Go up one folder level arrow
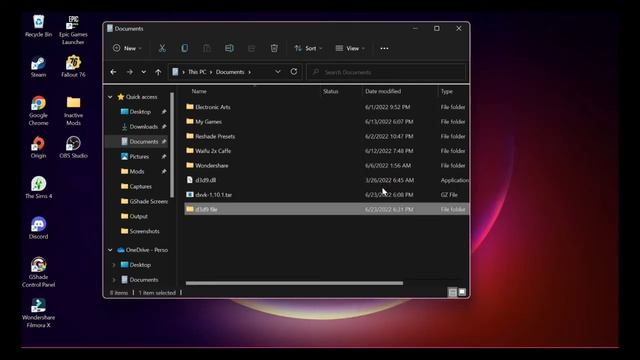The height and width of the screenshot is (360, 640). coord(158,72)
